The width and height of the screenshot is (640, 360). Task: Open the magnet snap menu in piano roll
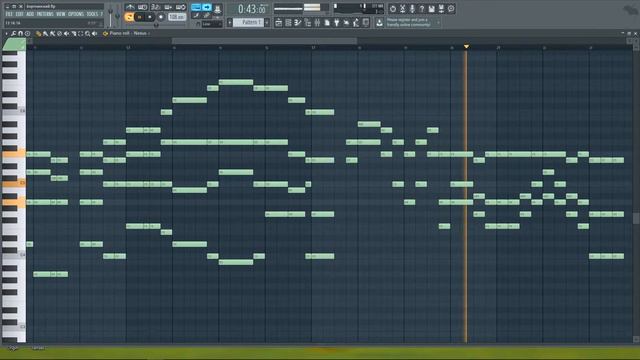tap(20, 33)
